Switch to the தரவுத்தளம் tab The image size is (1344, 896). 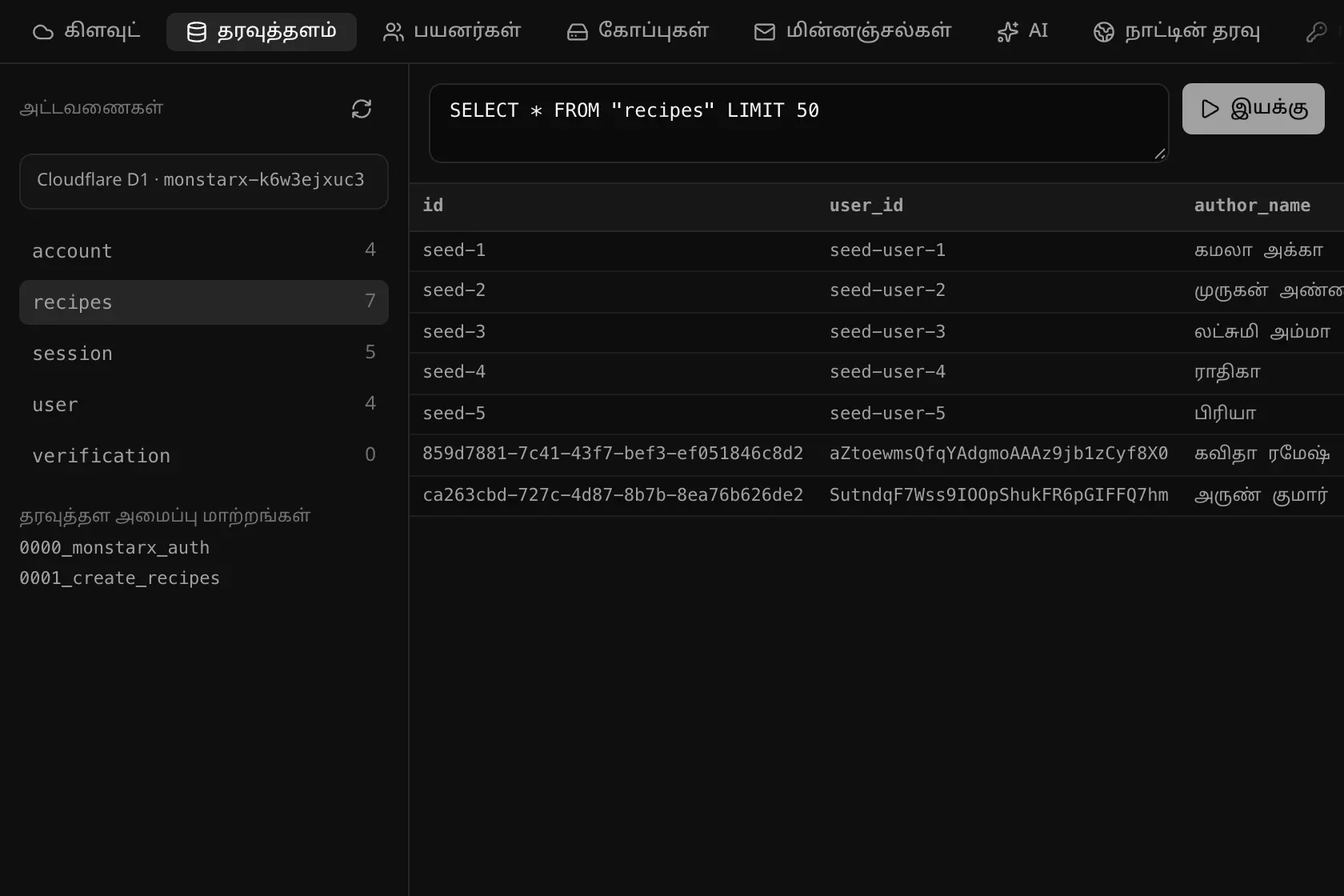262,32
